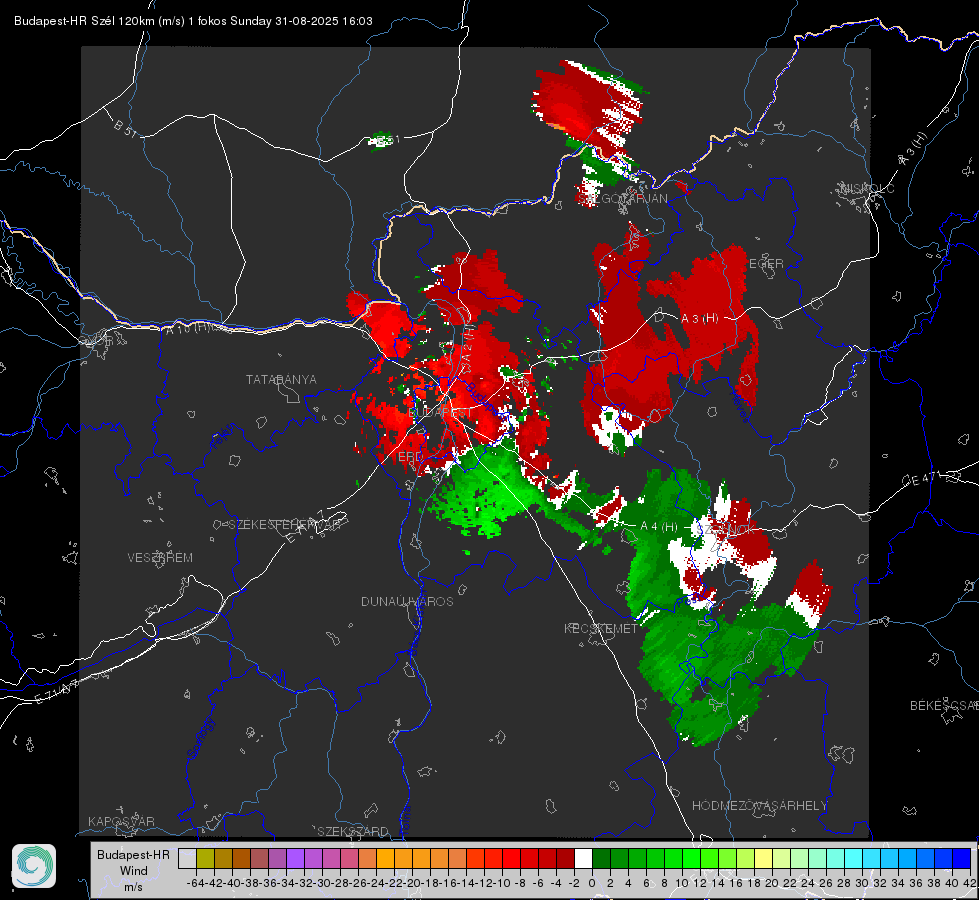Viewport: 979px width, 900px height.
Task: Select the EGER city label
Action: [x=766, y=264]
